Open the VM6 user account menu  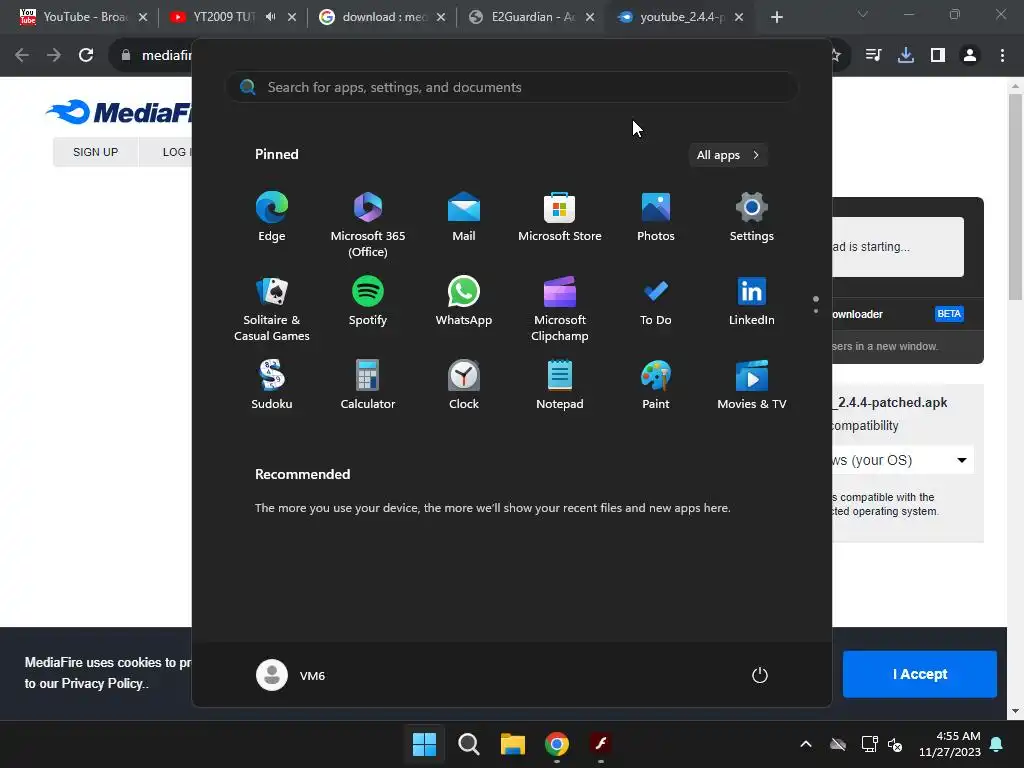291,675
